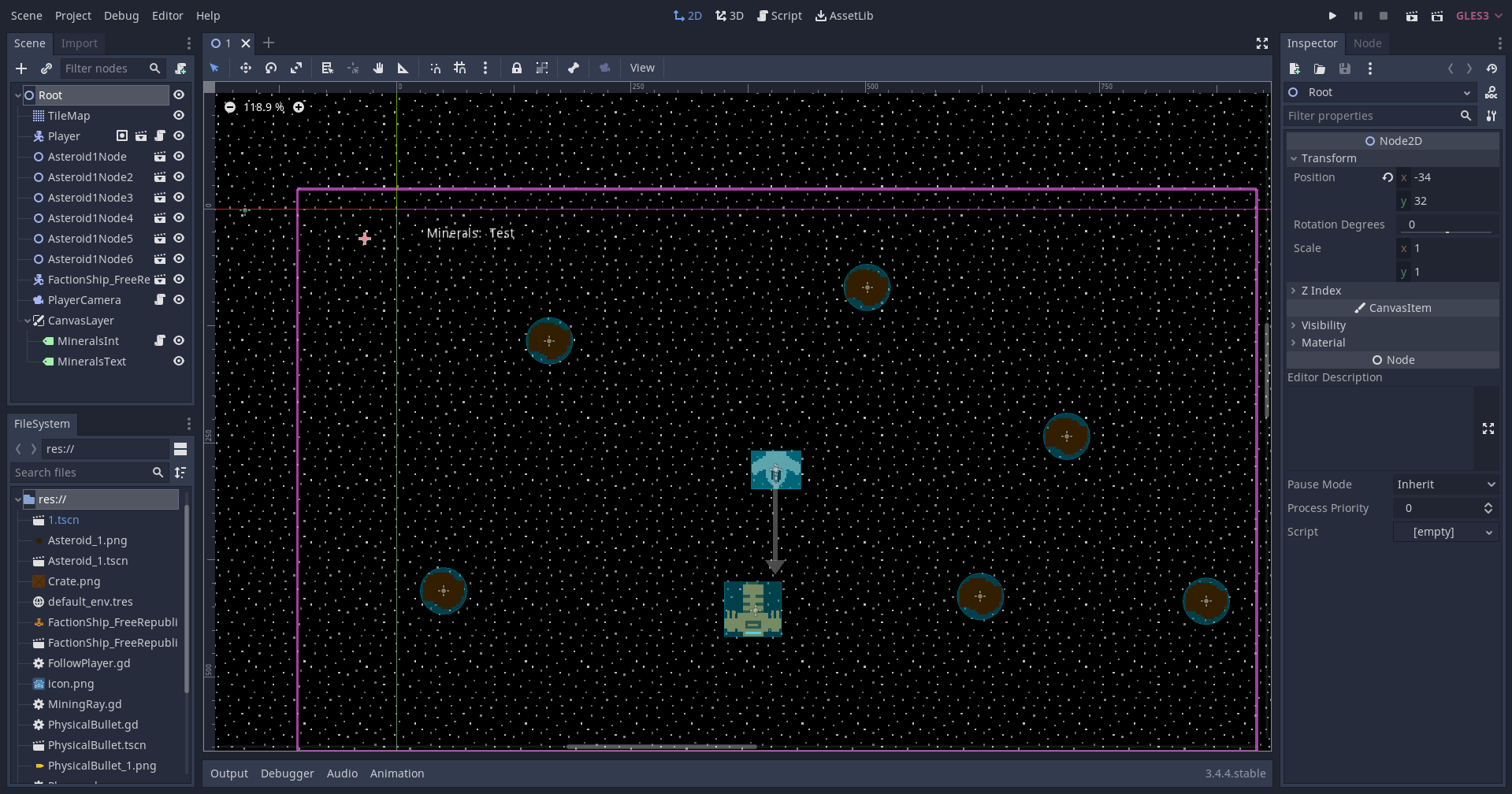Open the Project menu
Image resolution: width=1512 pixels, height=794 pixels.
73,16
